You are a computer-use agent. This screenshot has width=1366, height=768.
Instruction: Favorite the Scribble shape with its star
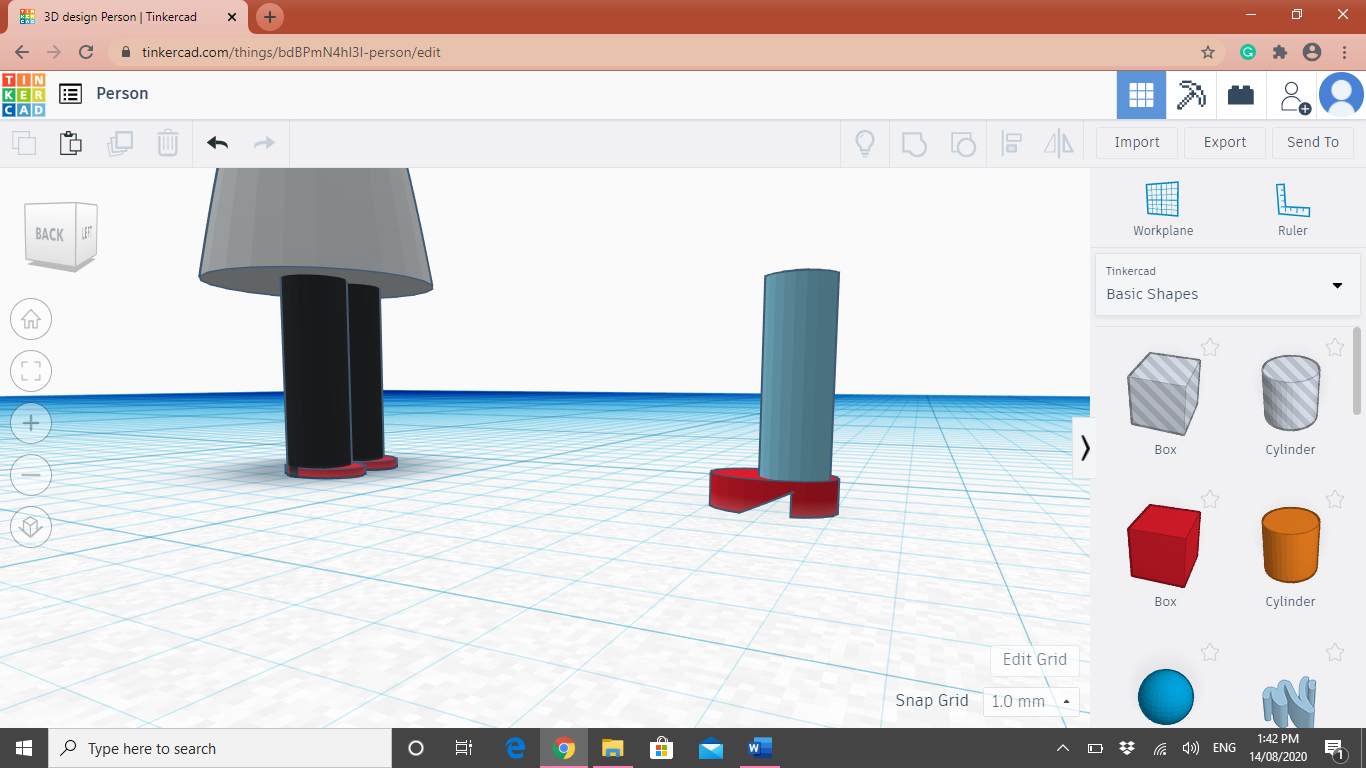1334,652
